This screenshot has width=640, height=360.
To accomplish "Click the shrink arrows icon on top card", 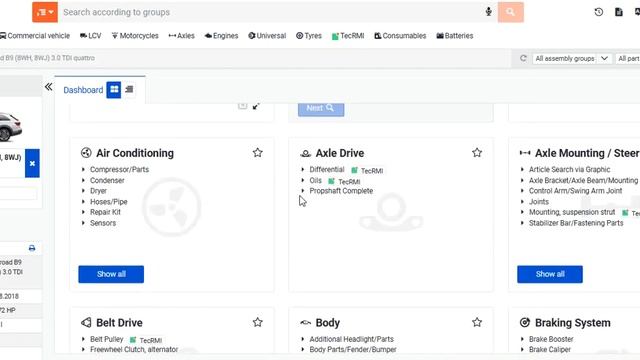I will [256, 106].
